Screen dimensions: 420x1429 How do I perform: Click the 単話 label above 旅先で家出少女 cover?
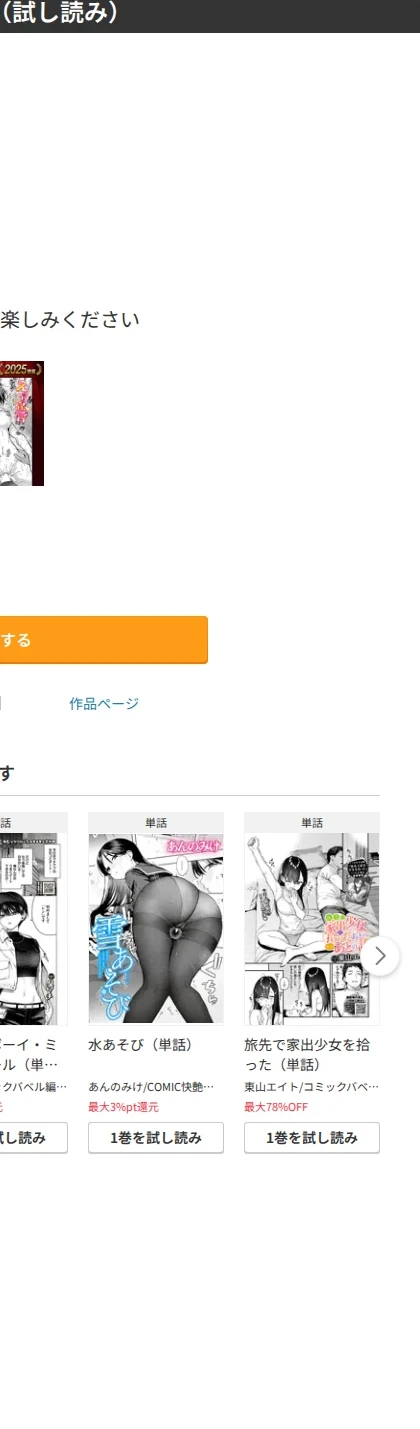pyautogui.click(x=312, y=823)
